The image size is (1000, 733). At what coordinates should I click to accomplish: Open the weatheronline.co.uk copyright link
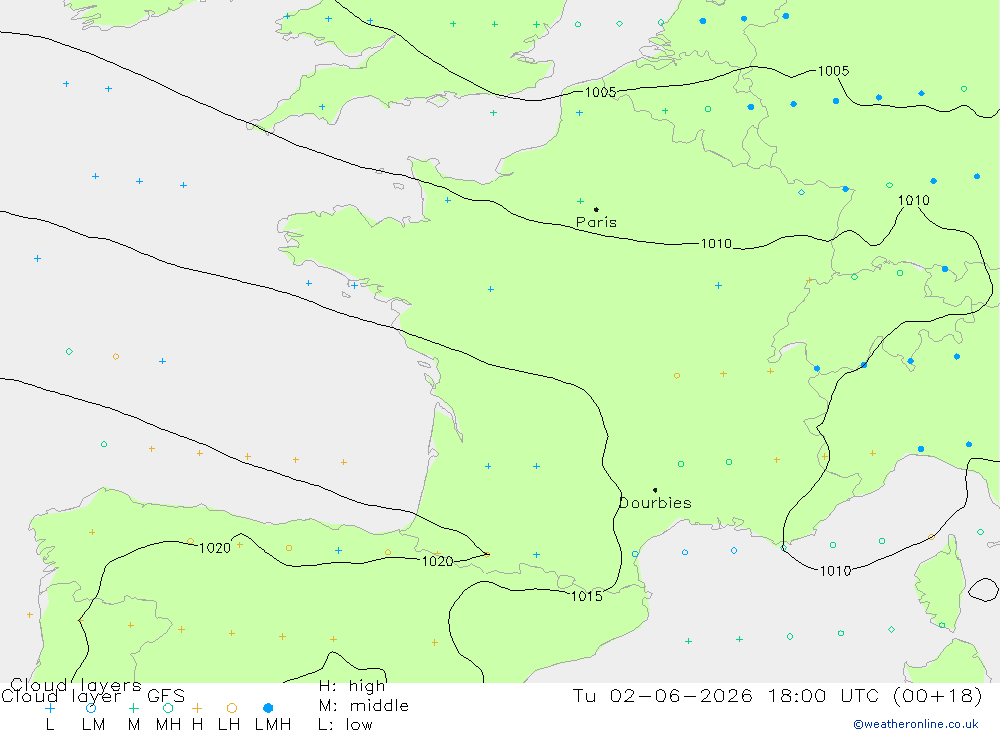[x=916, y=724]
